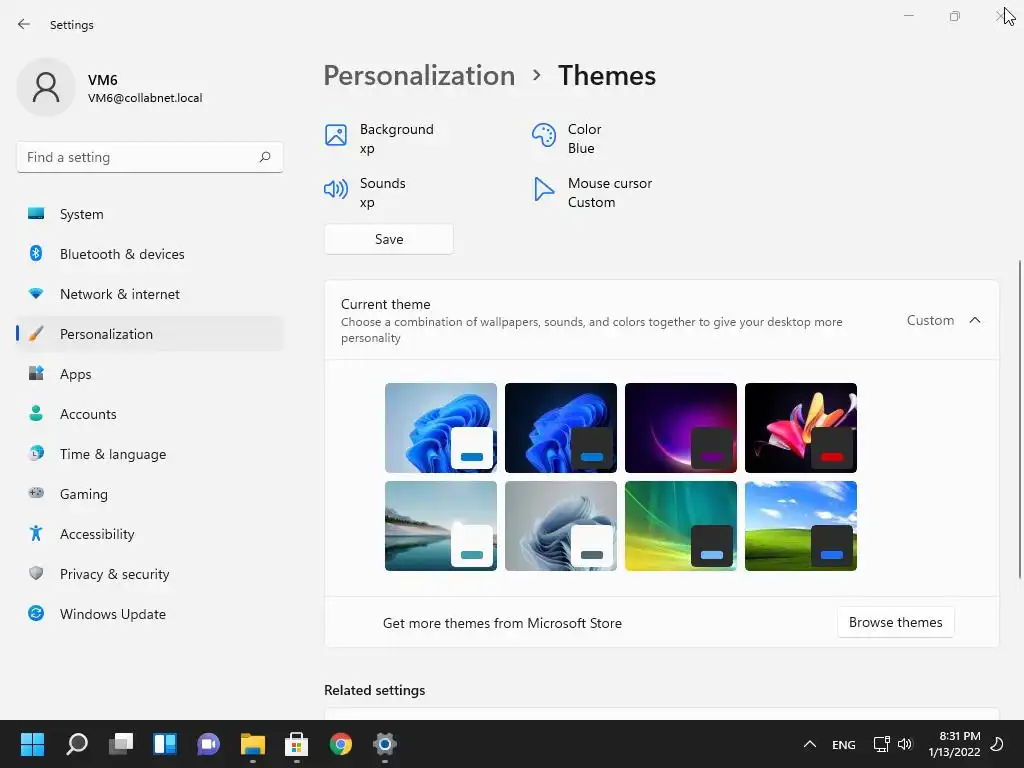1024x768 pixels.
Task: Click the Windows Update sync icon
Action: point(36,613)
